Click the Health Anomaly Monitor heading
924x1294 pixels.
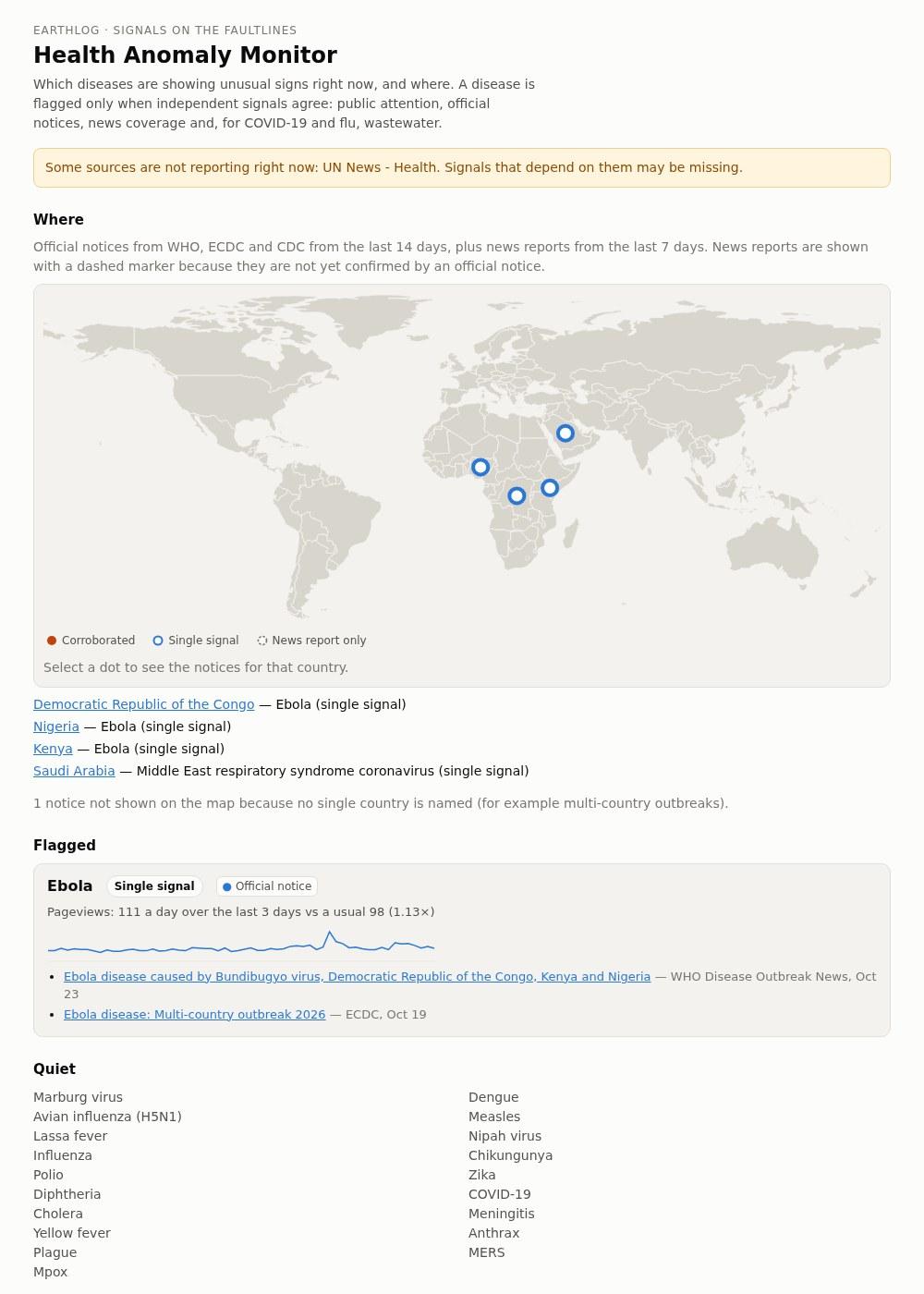pyautogui.click(x=185, y=55)
